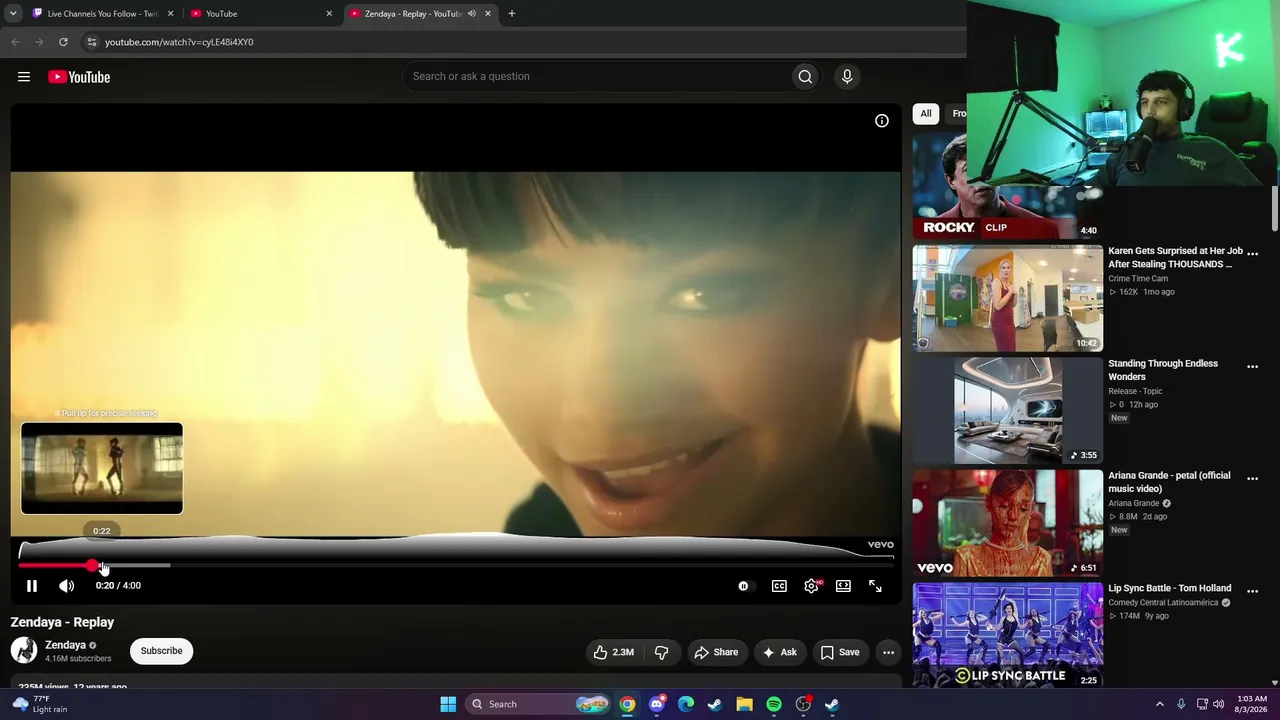The height and width of the screenshot is (720, 1280).
Task: Open the Ask AI button
Action: click(780, 652)
